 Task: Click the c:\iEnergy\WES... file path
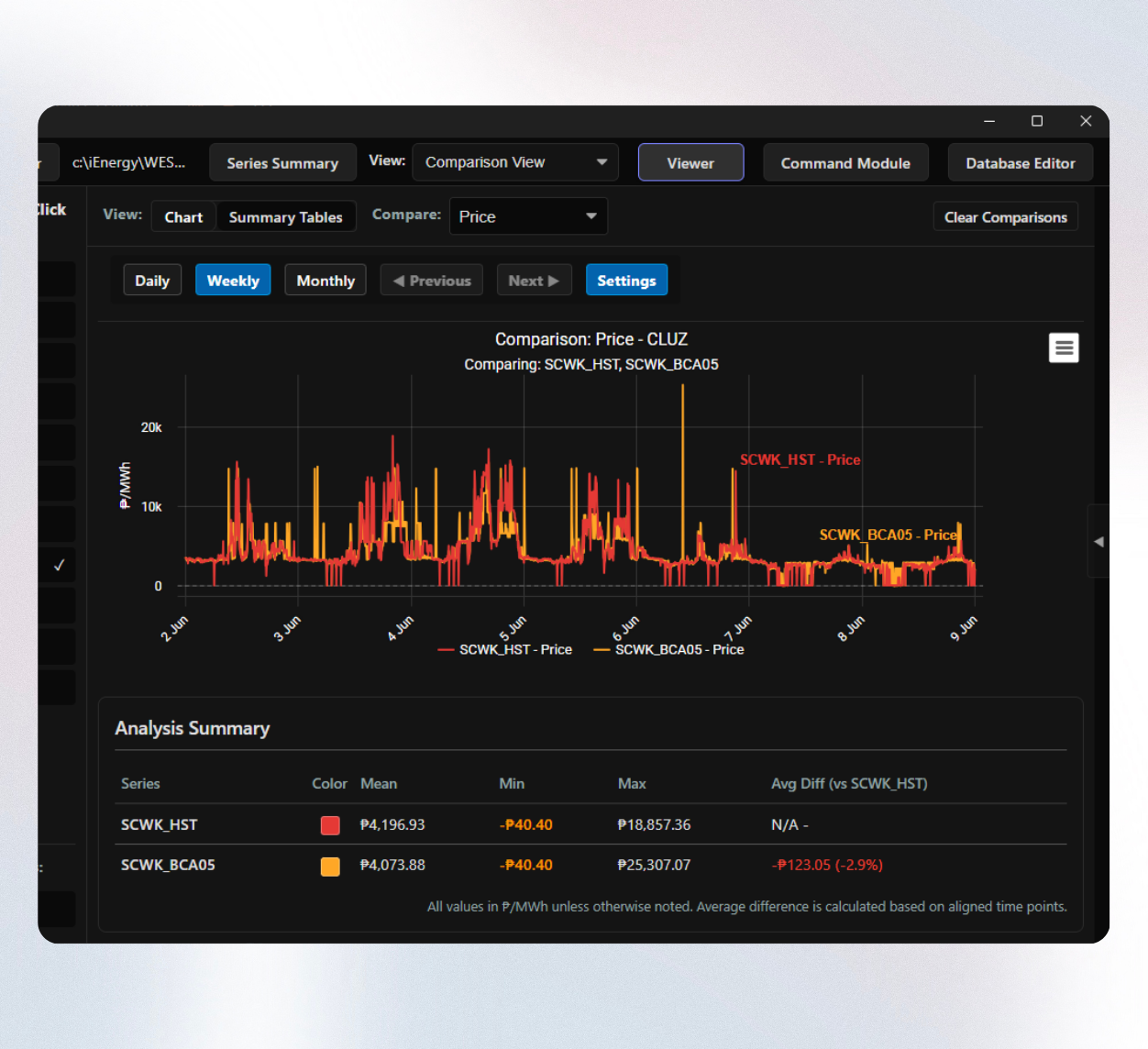[129, 162]
